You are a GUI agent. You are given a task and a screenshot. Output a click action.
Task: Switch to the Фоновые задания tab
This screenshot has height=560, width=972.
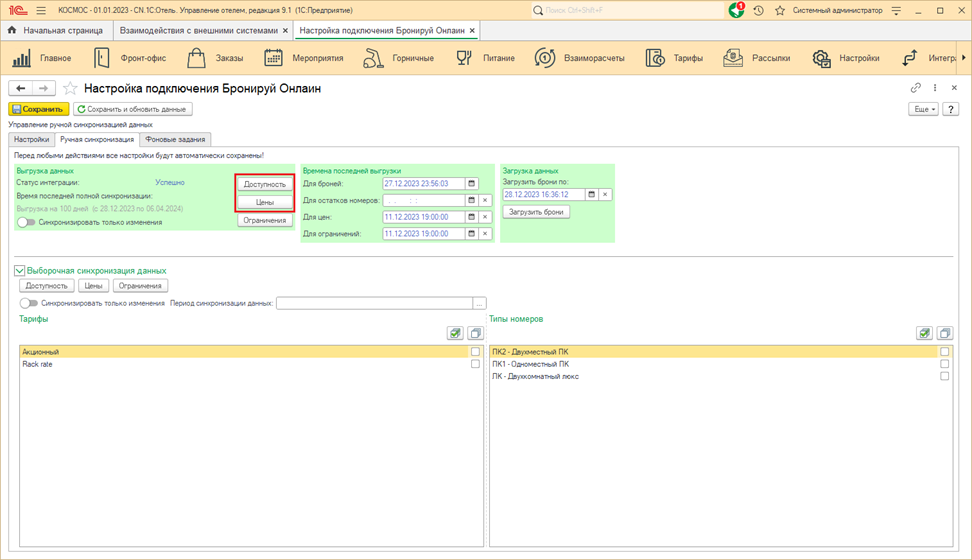[175, 140]
